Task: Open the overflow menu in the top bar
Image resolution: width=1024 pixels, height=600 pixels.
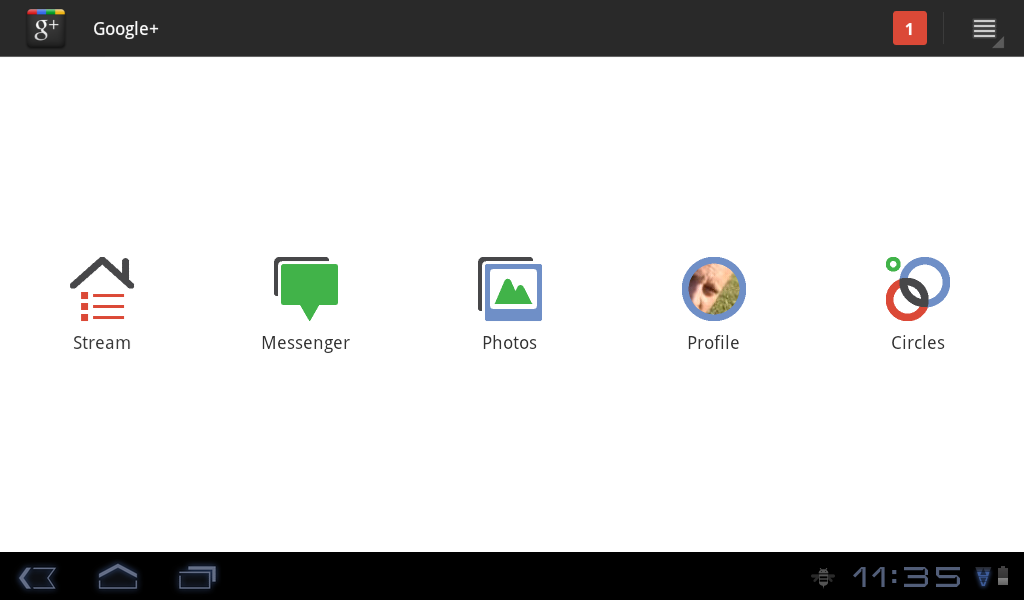Action: pos(985,29)
